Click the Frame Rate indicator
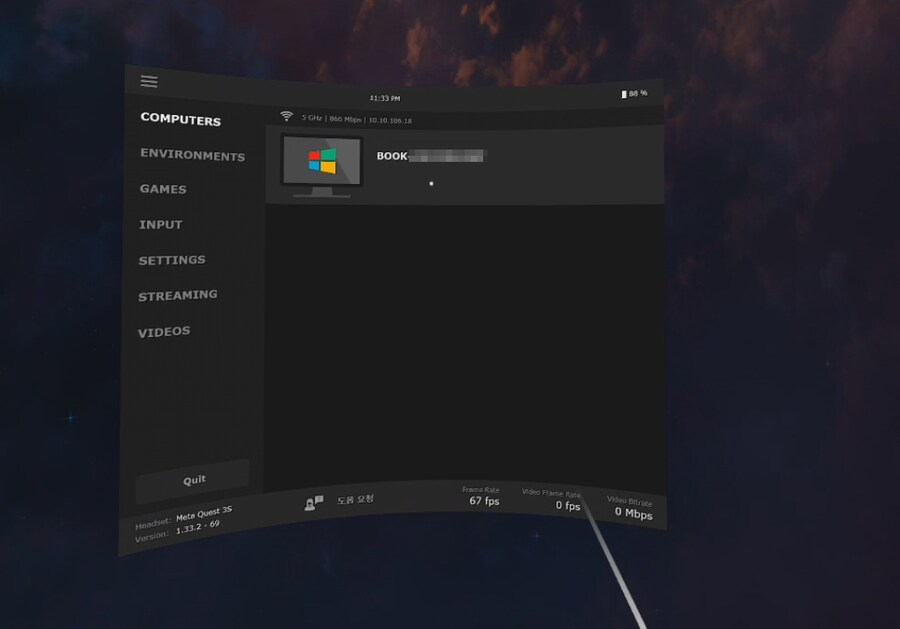 pyautogui.click(x=484, y=495)
